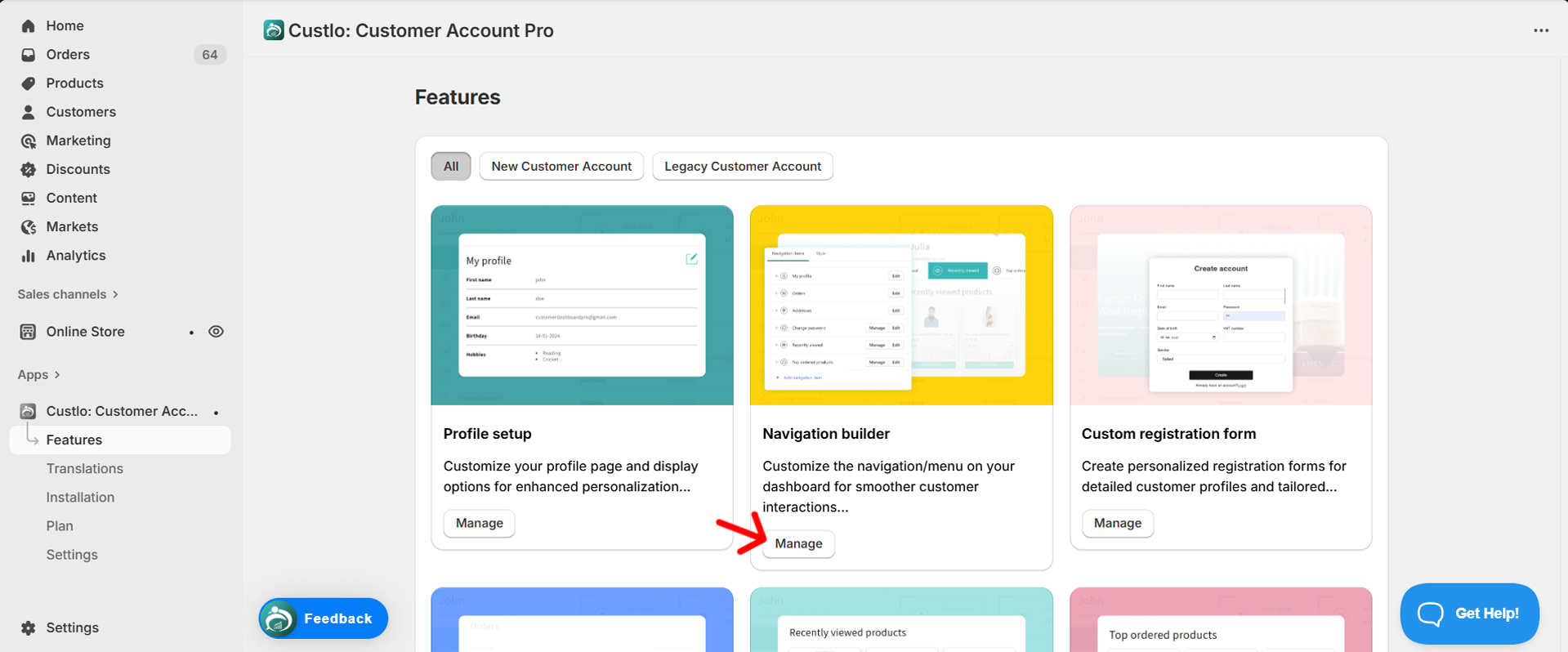This screenshot has width=1568, height=652.
Task: Click Manage under Profile setup
Action: (x=480, y=523)
